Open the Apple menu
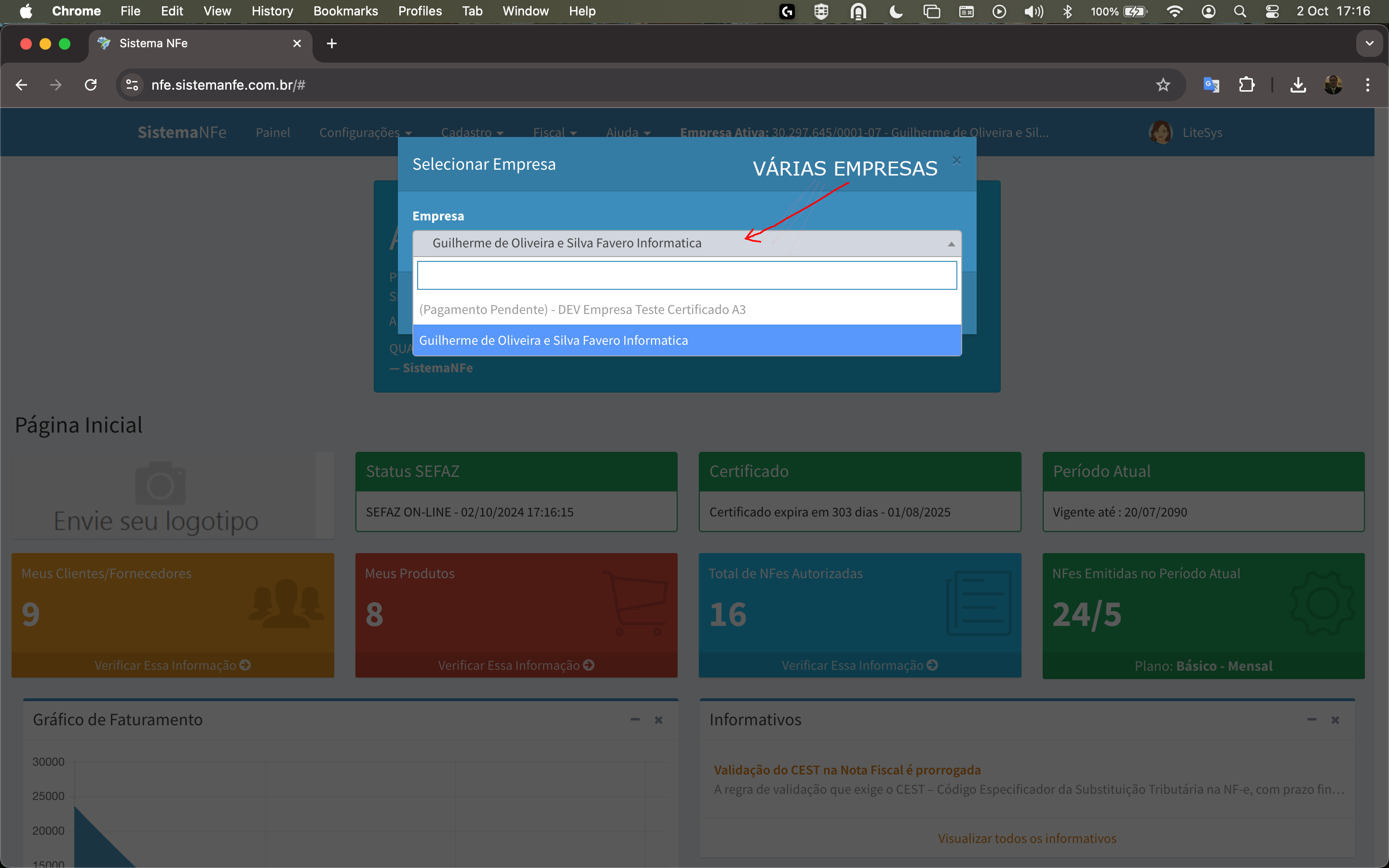Image resolution: width=1389 pixels, height=868 pixels. (x=26, y=12)
